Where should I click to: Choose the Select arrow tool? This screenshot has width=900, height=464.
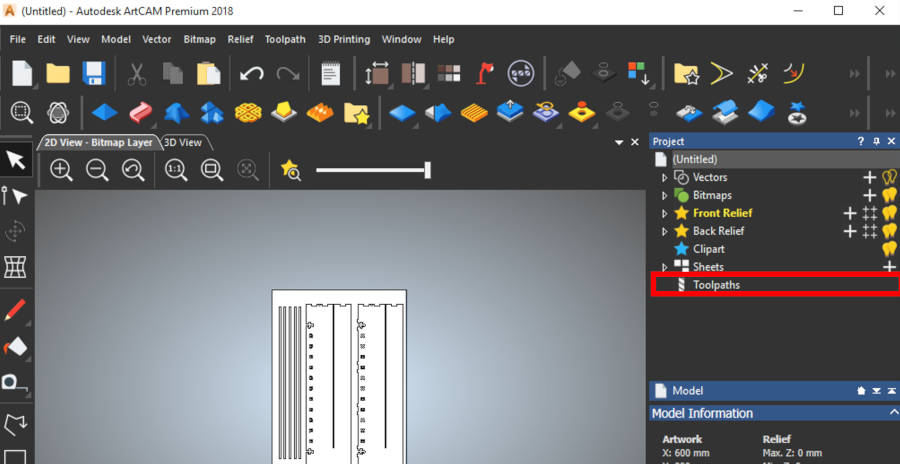[16, 161]
